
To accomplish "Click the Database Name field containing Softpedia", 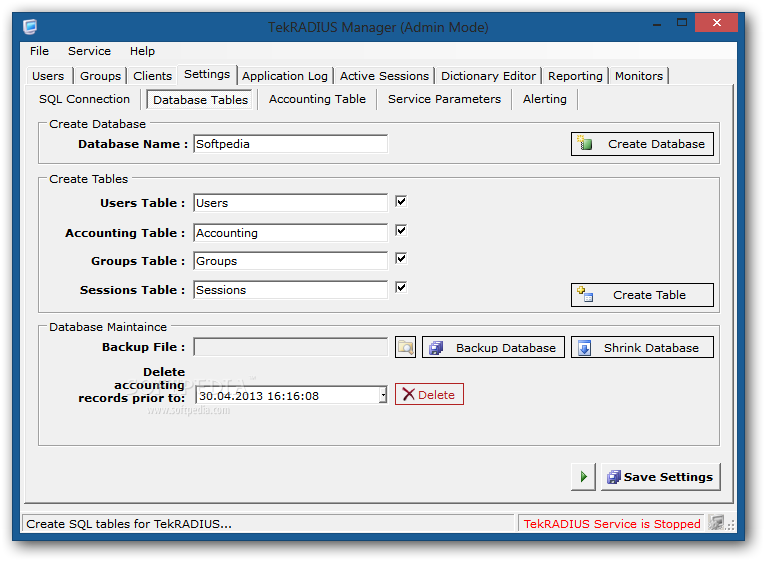I will pos(290,144).
